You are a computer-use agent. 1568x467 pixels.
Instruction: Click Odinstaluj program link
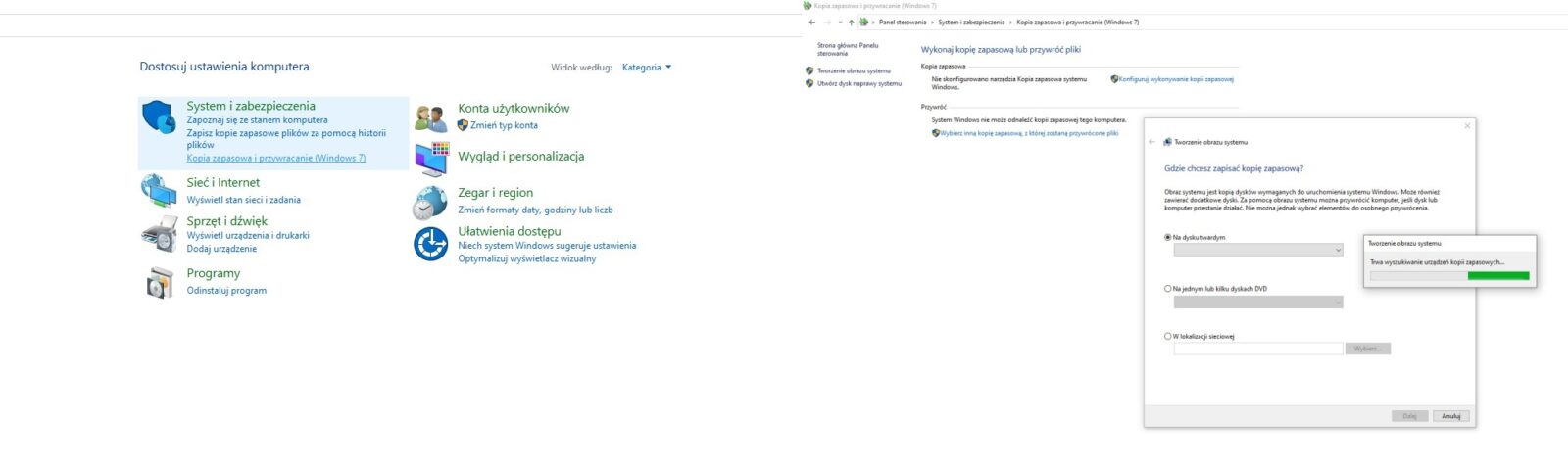226,291
